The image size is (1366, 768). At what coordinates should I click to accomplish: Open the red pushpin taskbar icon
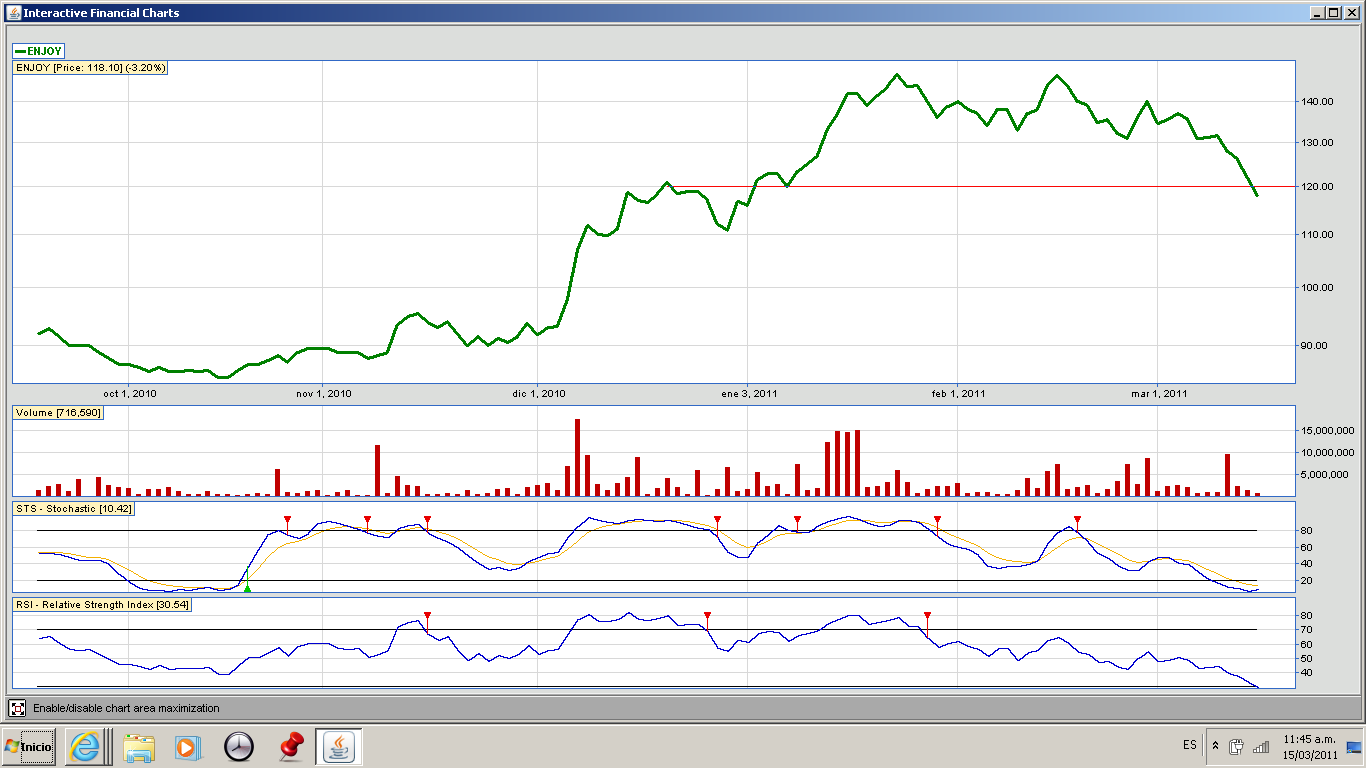tap(291, 746)
